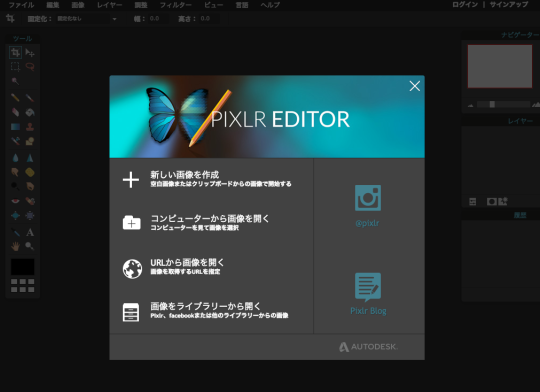Open the ヘルプ menu
Image resolution: width=540 pixels, height=392 pixels.
[x=270, y=5]
